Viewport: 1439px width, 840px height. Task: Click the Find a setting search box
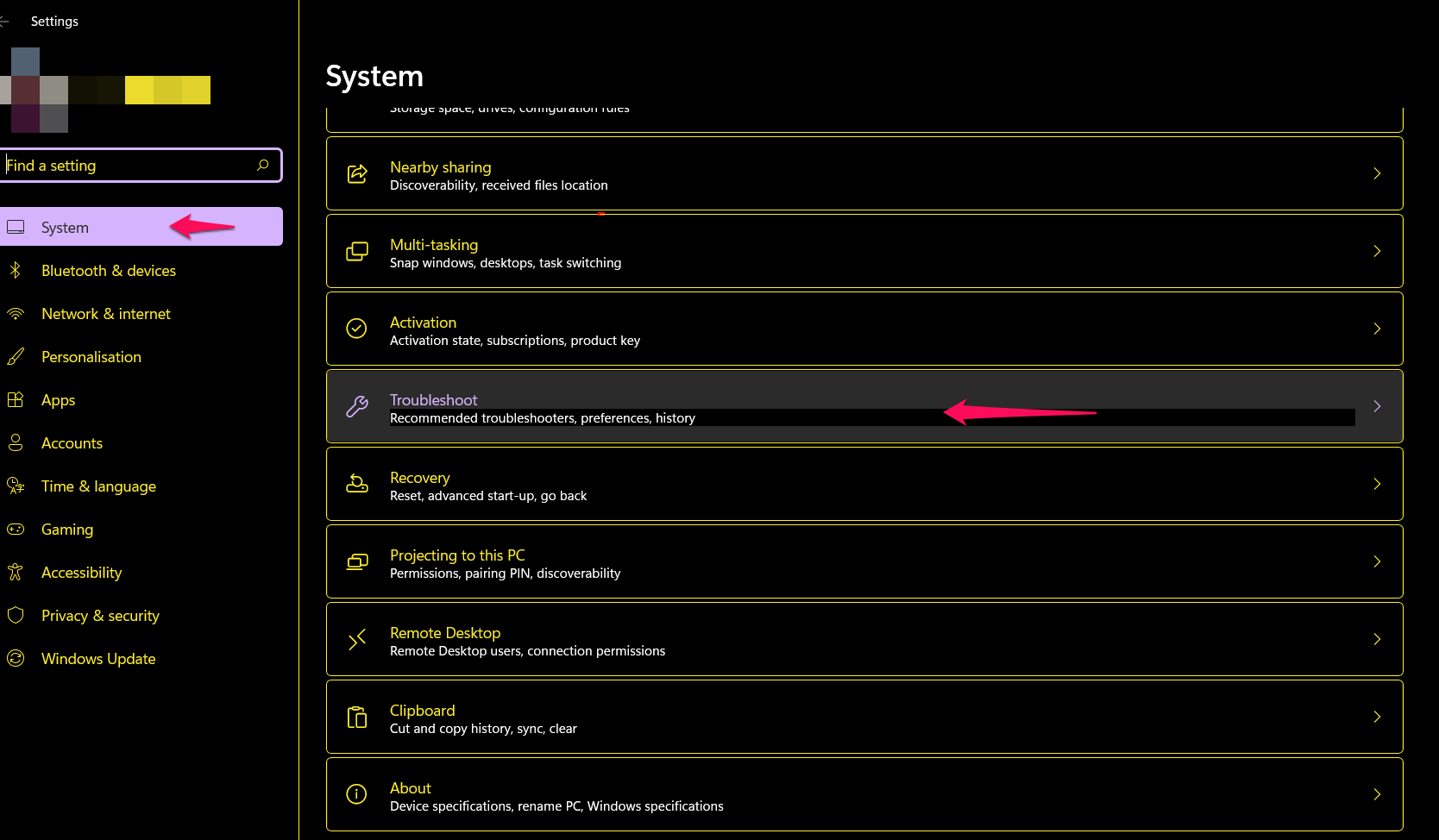(129, 165)
